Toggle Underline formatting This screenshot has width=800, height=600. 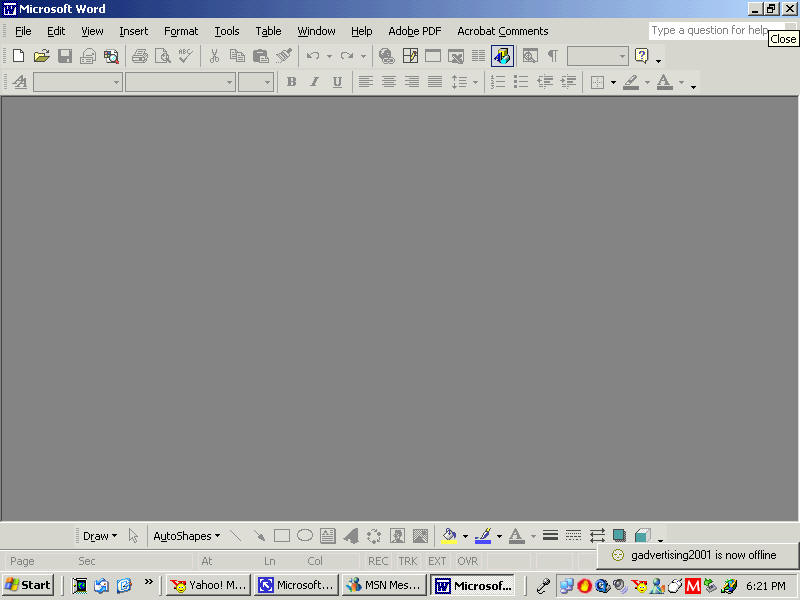tap(337, 82)
